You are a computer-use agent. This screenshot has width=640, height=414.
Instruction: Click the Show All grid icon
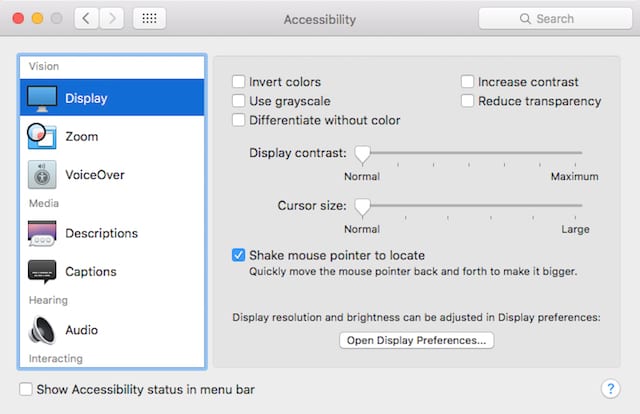point(149,19)
